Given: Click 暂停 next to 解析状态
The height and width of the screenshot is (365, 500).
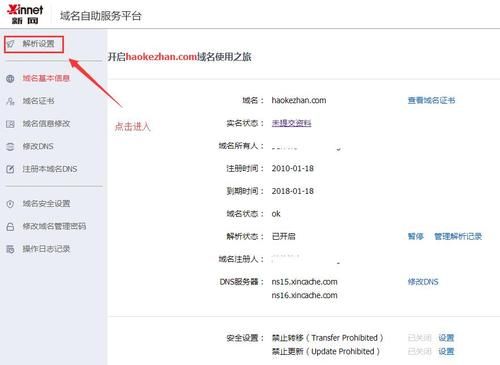Looking at the screenshot, I should 416,236.
